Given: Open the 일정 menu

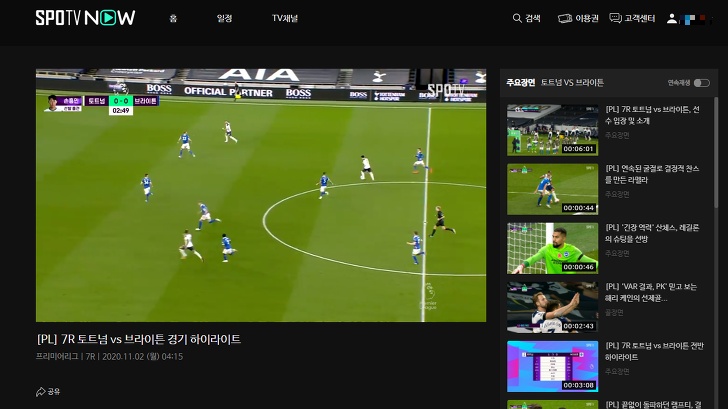Looking at the screenshot, I should (224, 19).
